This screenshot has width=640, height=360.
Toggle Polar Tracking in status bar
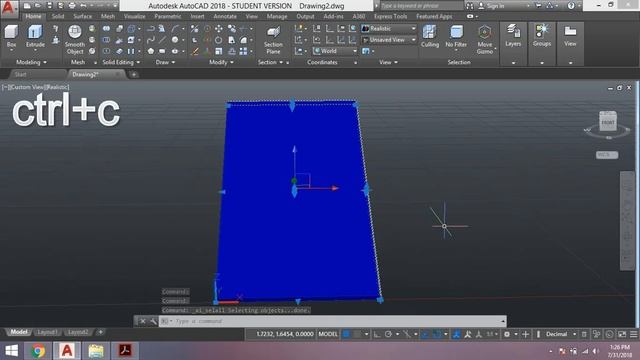[x=388, y=334]
